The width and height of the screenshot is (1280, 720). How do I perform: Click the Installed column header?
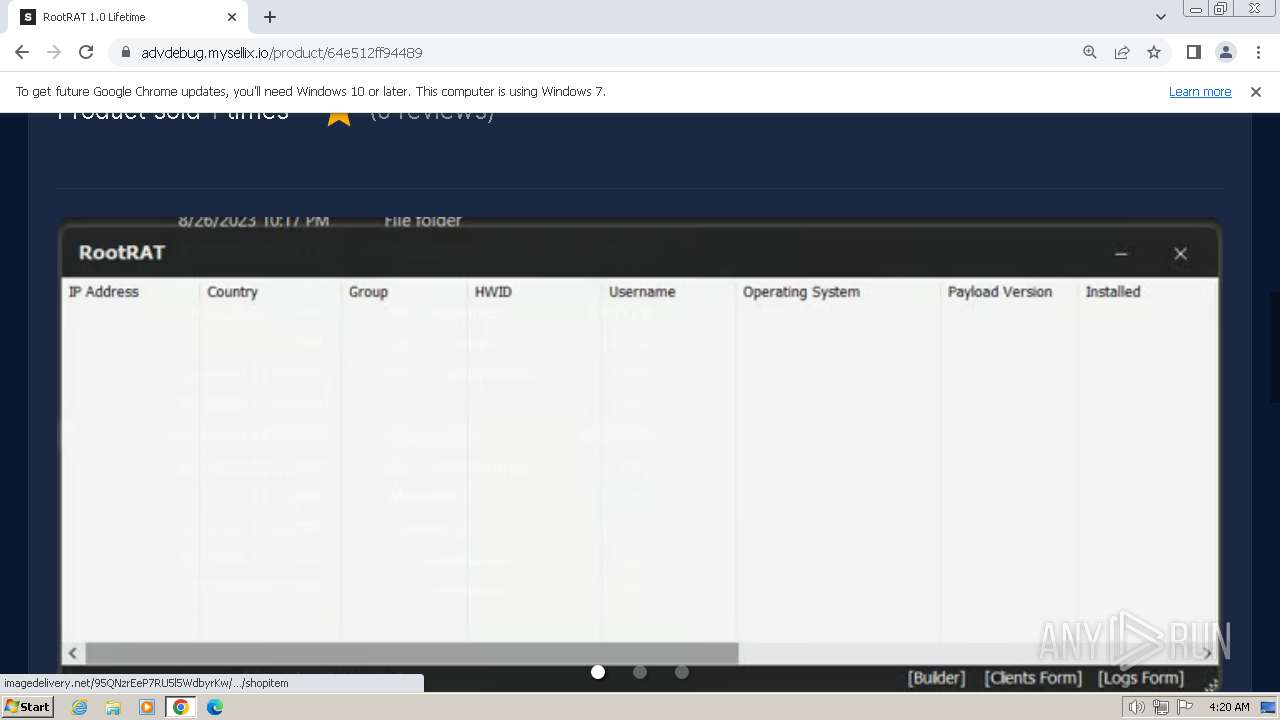pyautogui.click(x=1113, y=292)
